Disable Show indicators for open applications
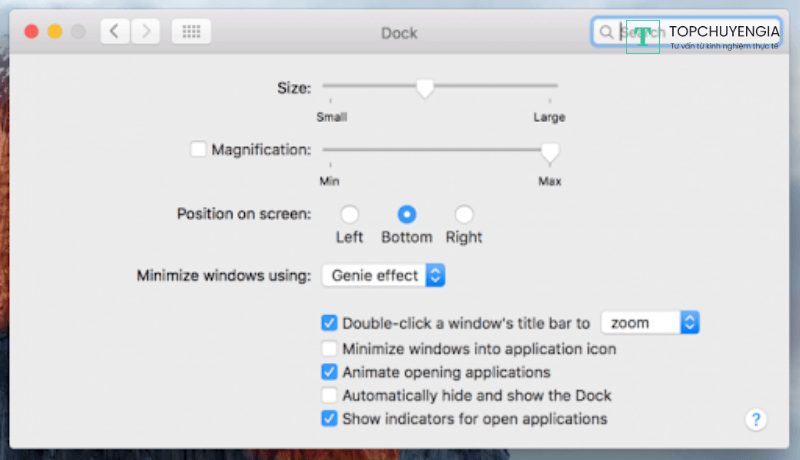This screenshot has width=800, height=460. pyautogui.click(x=329, y=419)
